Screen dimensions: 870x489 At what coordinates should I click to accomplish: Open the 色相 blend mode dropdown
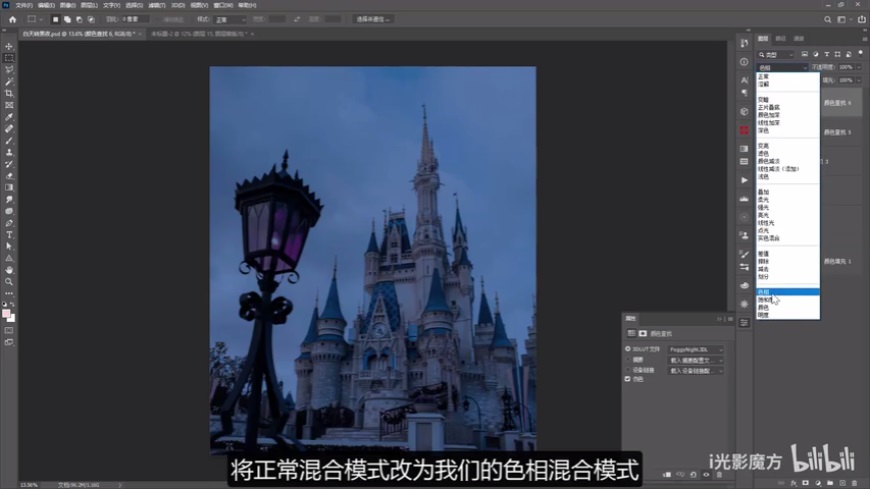783,67
